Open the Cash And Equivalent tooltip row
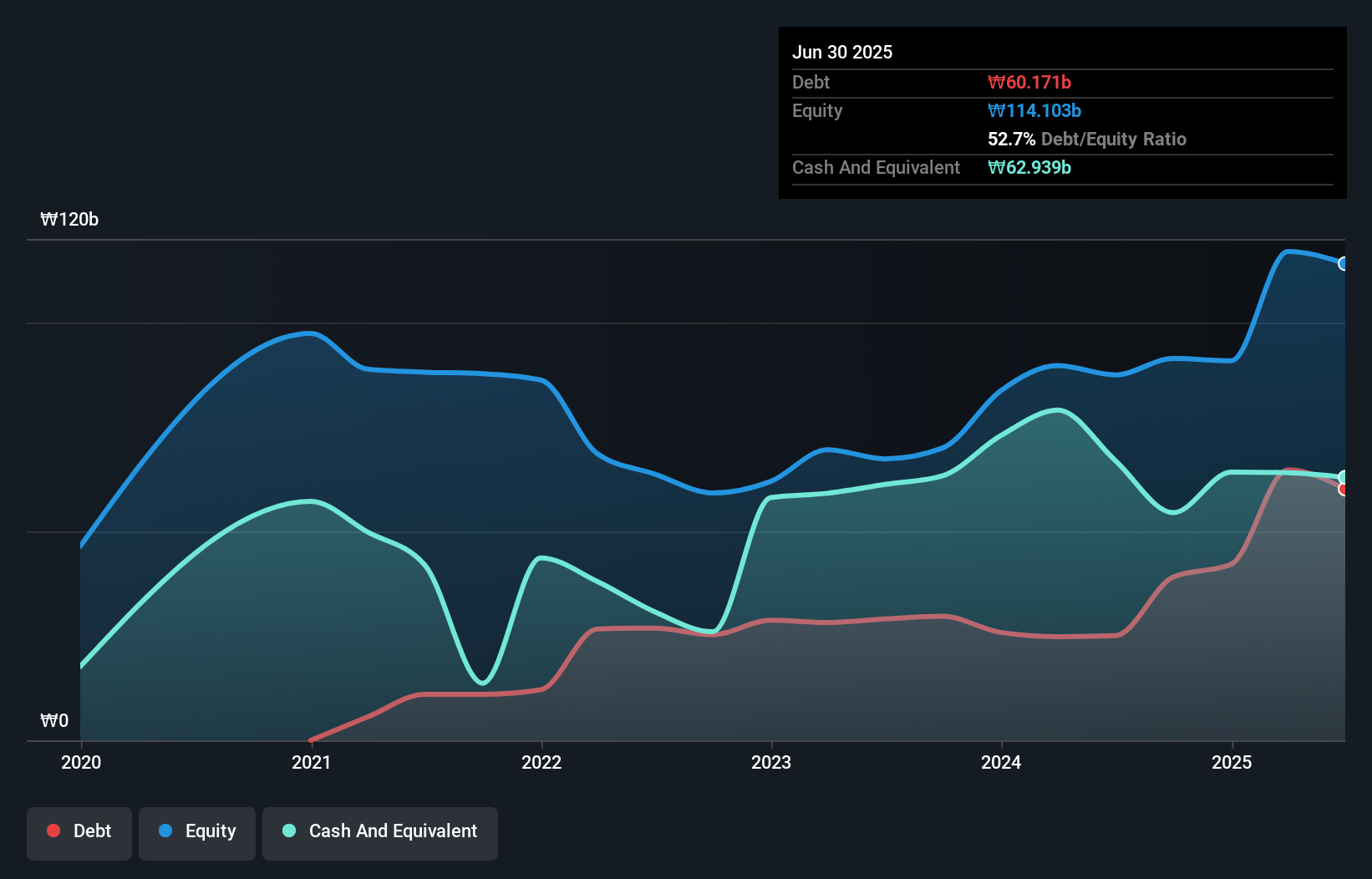1372x879 pixels. (x=875, y=167)
